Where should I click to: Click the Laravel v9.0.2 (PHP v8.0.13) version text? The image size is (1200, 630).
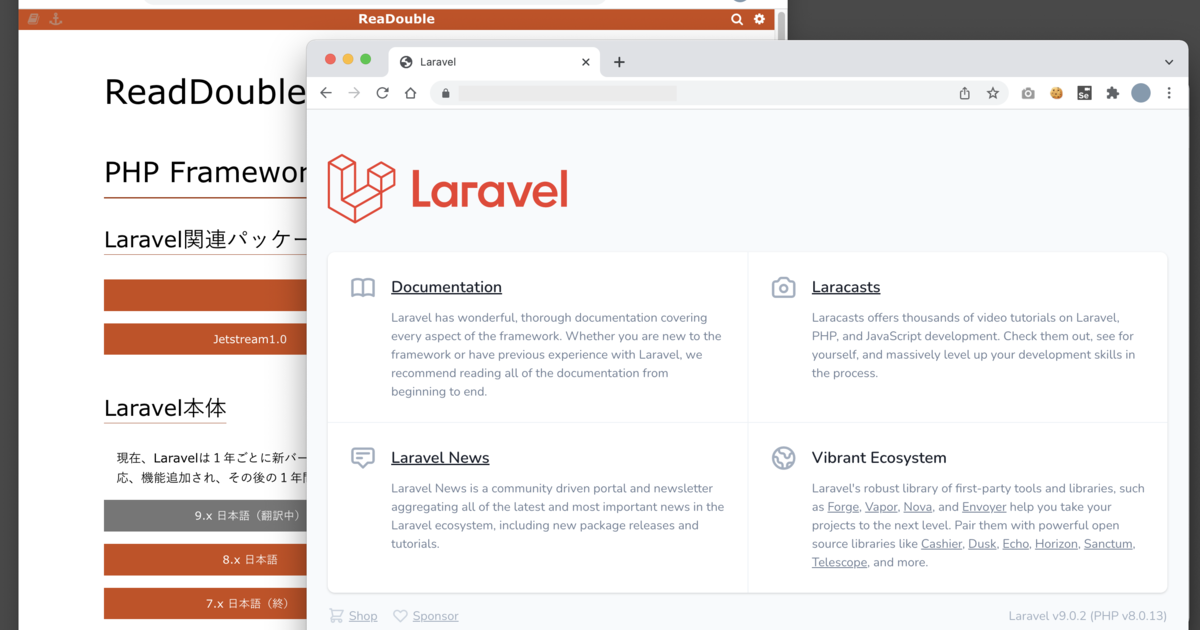tap(1087, 616)
